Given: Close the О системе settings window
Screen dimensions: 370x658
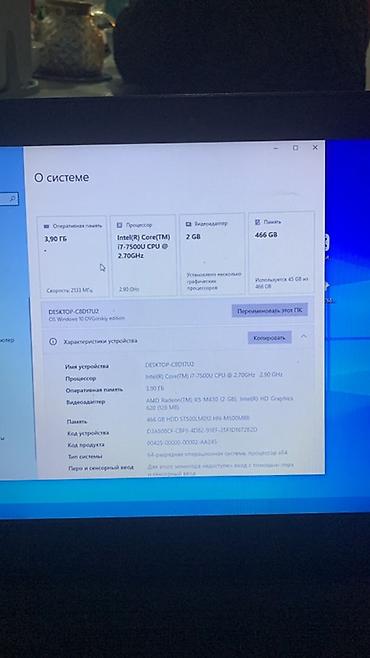Looking at the screenshot, I should click(315, 147).
